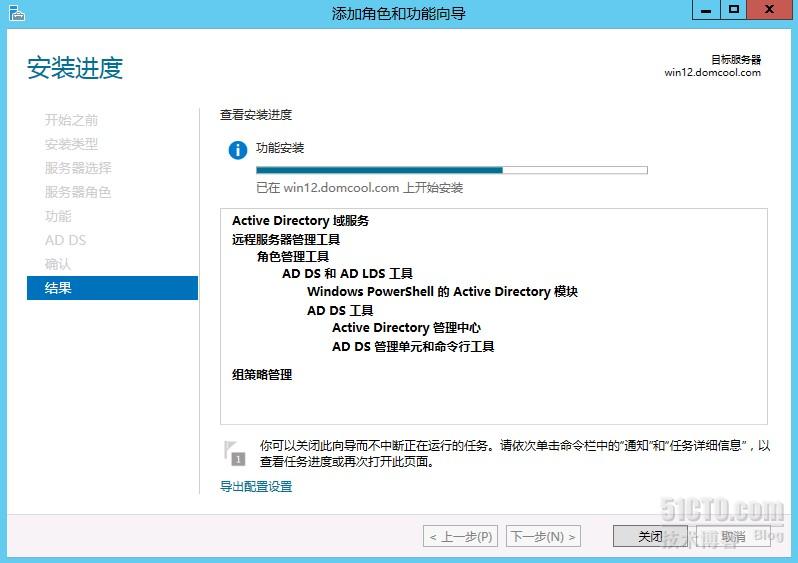Screen dimensions: 798x563
Task: Click AD DS 和 AD LDS 工具 item
Action: (347, 274)
